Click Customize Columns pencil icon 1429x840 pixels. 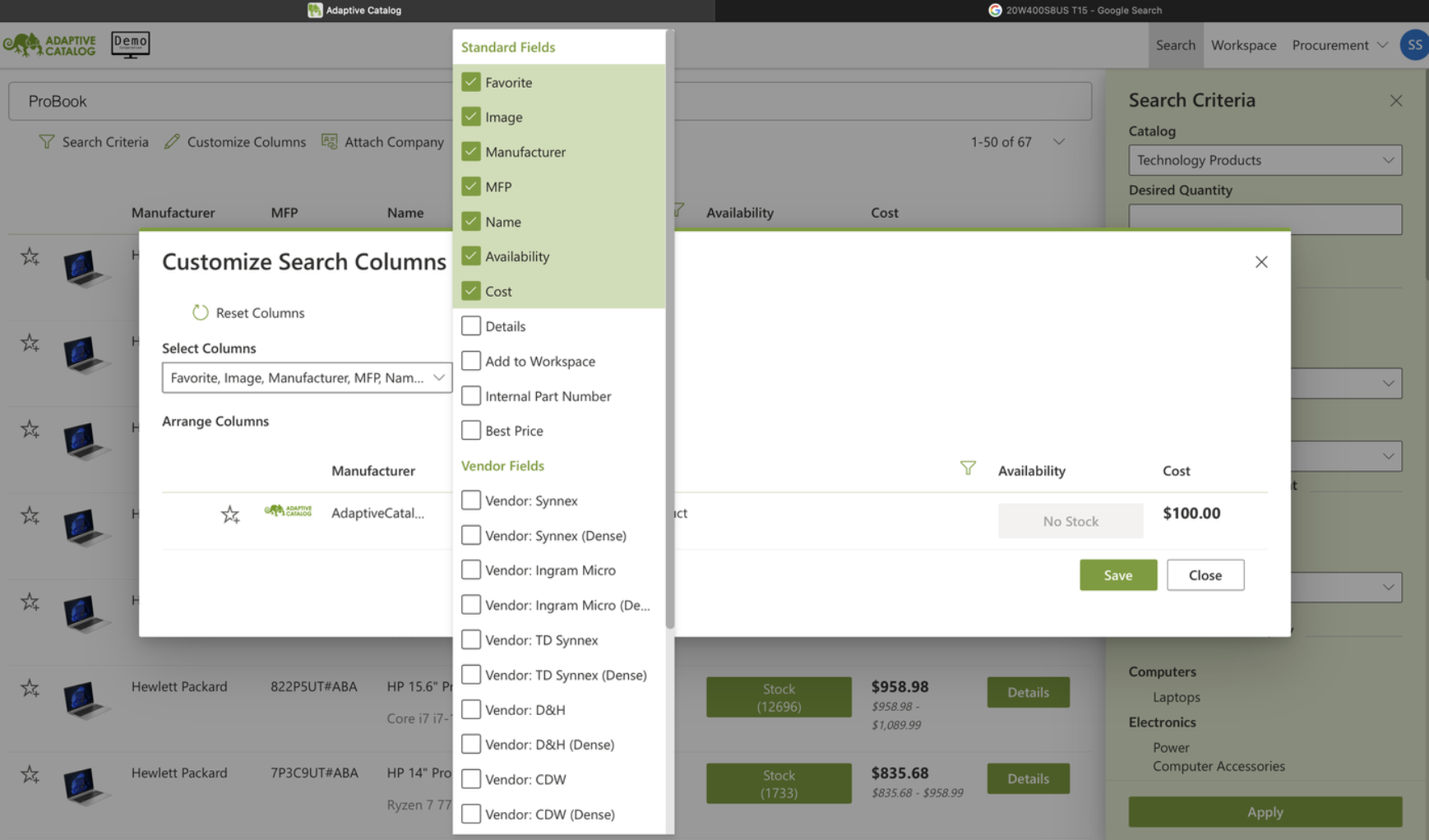[x=172, y=141]
